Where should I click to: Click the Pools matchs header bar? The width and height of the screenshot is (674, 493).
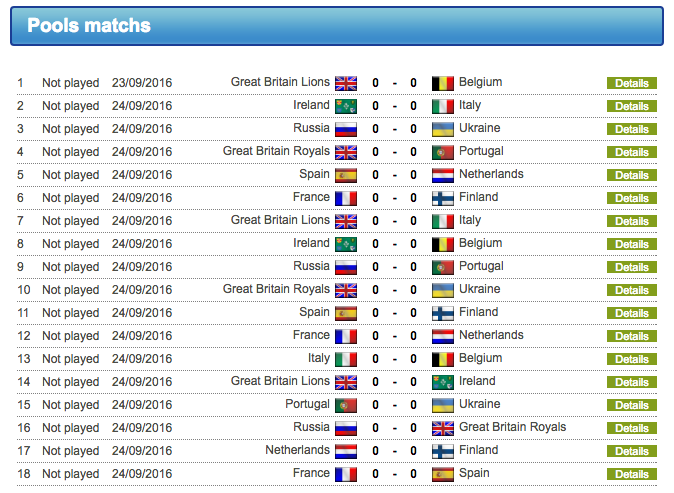[x=336, y=26]
